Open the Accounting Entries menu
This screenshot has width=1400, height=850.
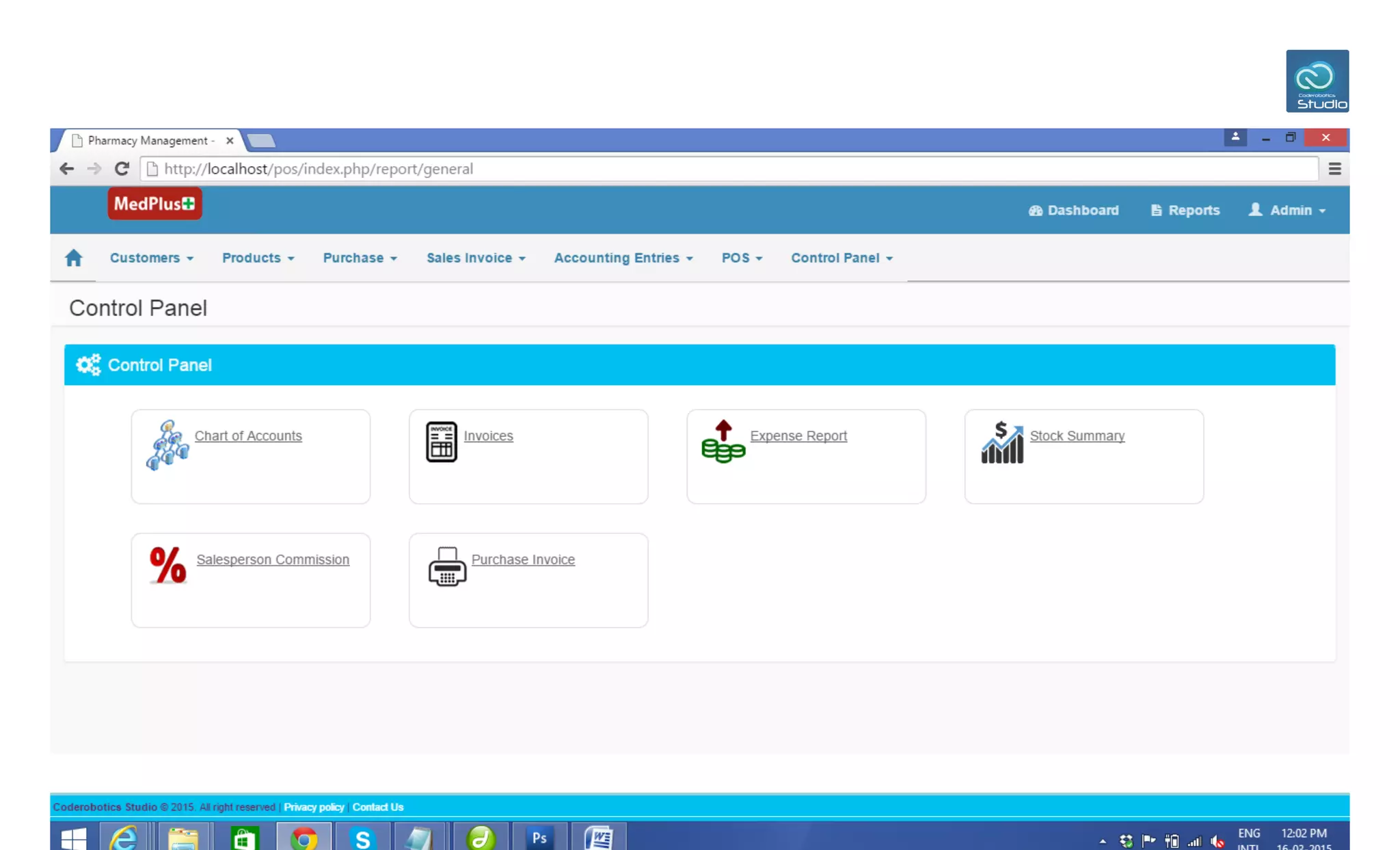[x=623, y=258]
